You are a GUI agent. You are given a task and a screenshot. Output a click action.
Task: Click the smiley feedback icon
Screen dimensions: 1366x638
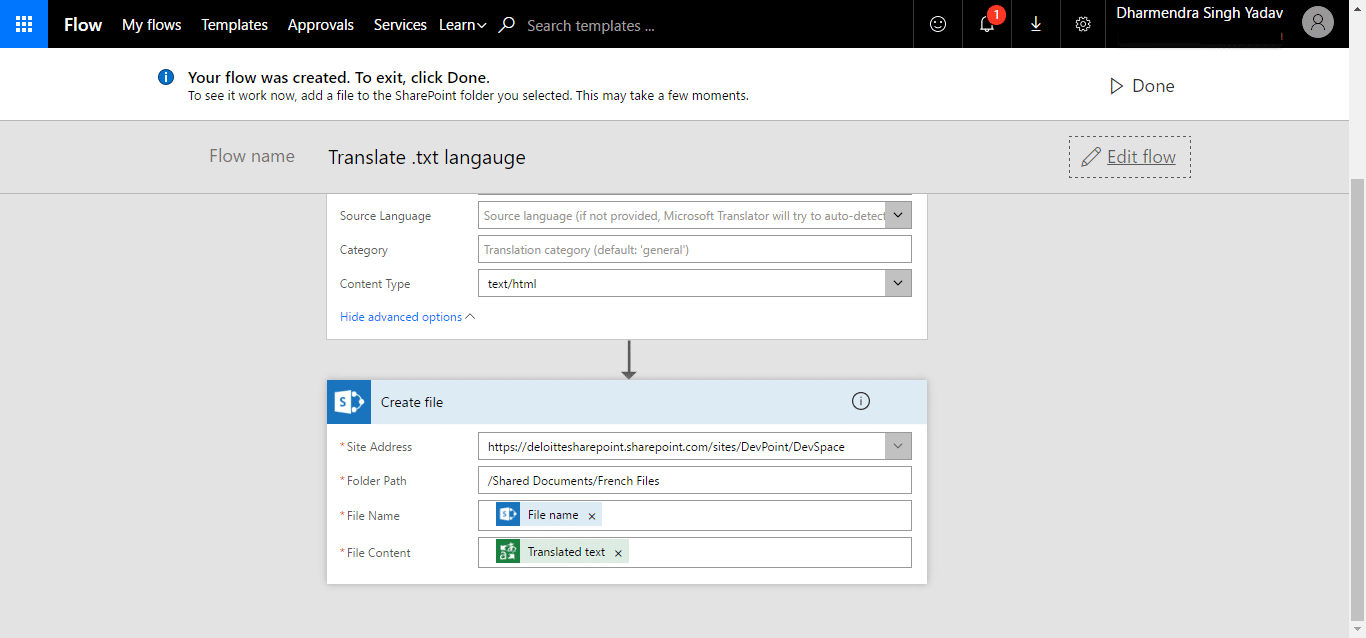pos(938,24)
